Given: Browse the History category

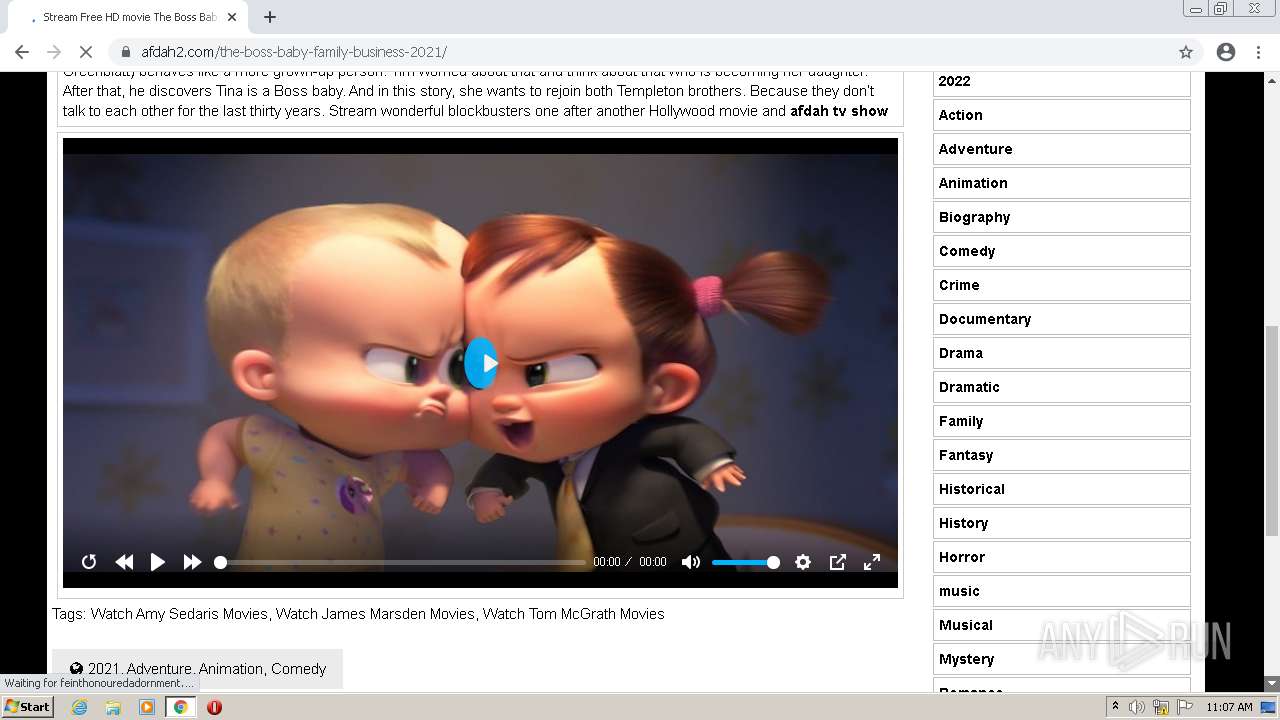Looking at the screenshot, I should click(x=1062, y=523).
